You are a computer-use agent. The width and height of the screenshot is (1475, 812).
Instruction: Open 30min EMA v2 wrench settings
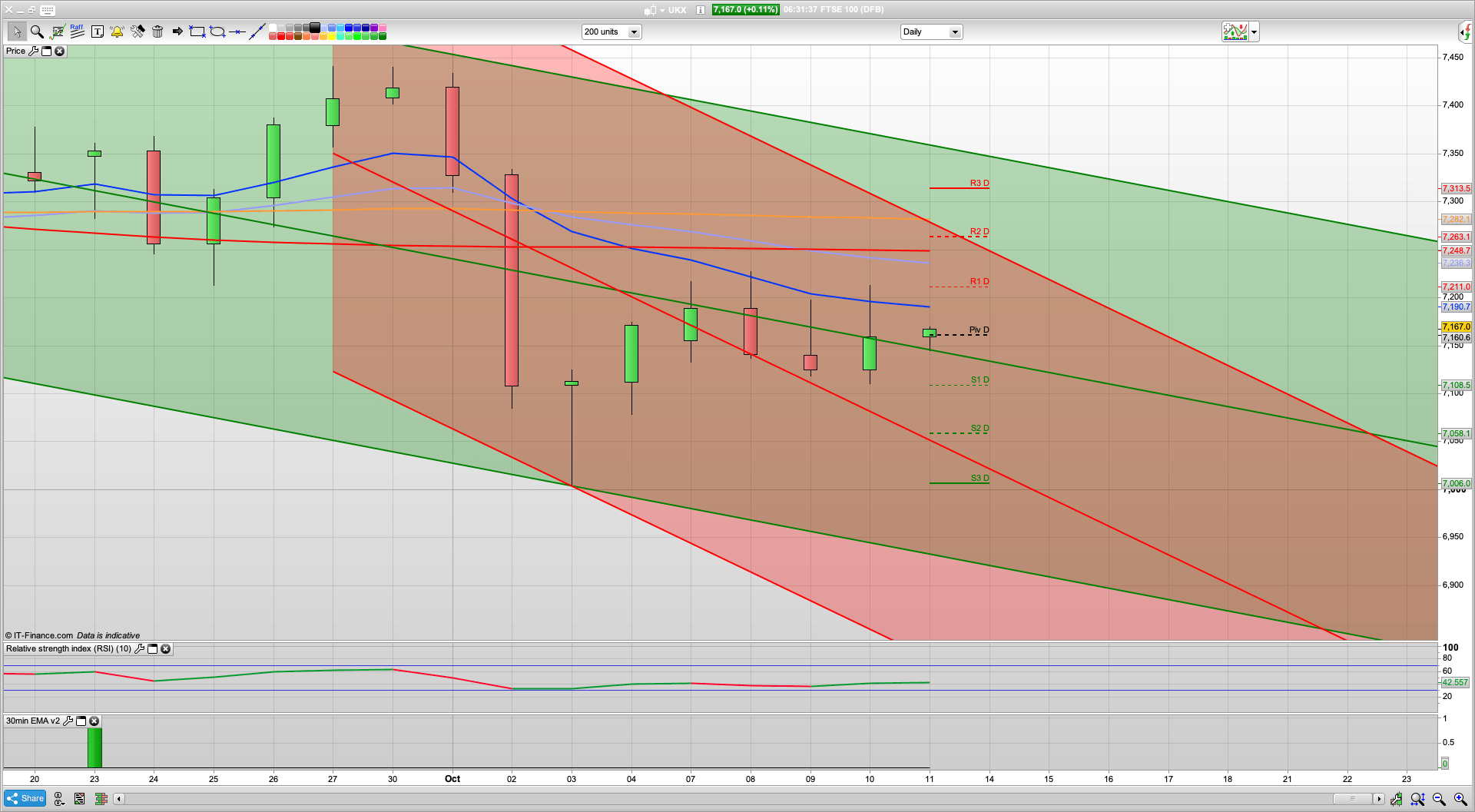pyautogui.click(x=68, y=721)
